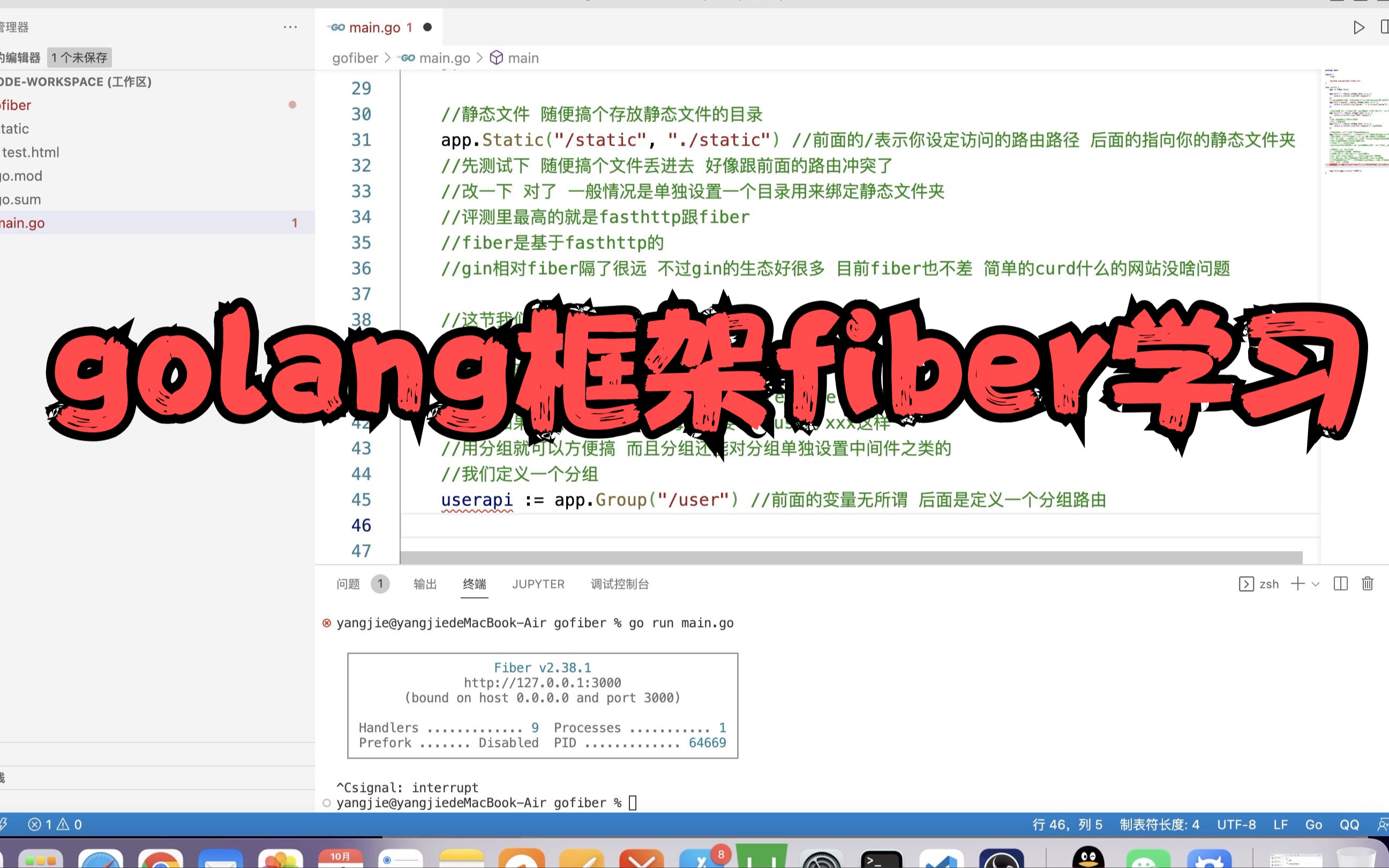The height and width of the screenshot is (868, 1389).
Task: Split the terminal panel with the split icon
Action: pos(1341,584)
